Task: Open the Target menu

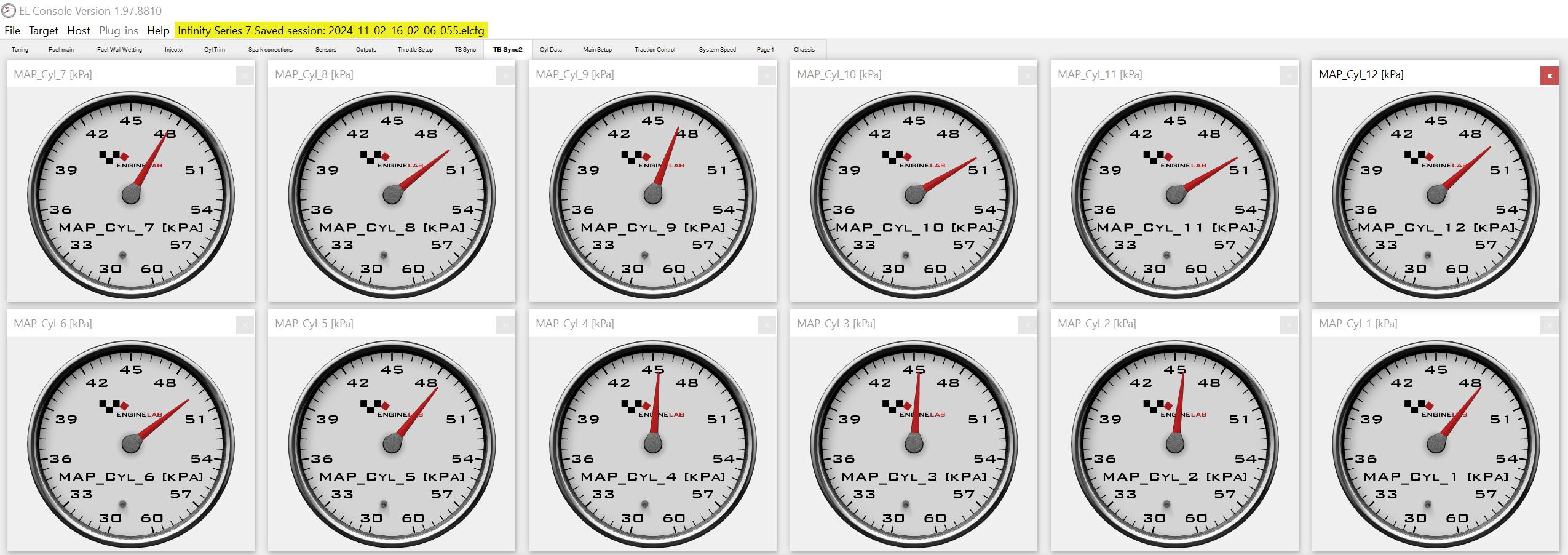Action: click(x=43, y=31)
